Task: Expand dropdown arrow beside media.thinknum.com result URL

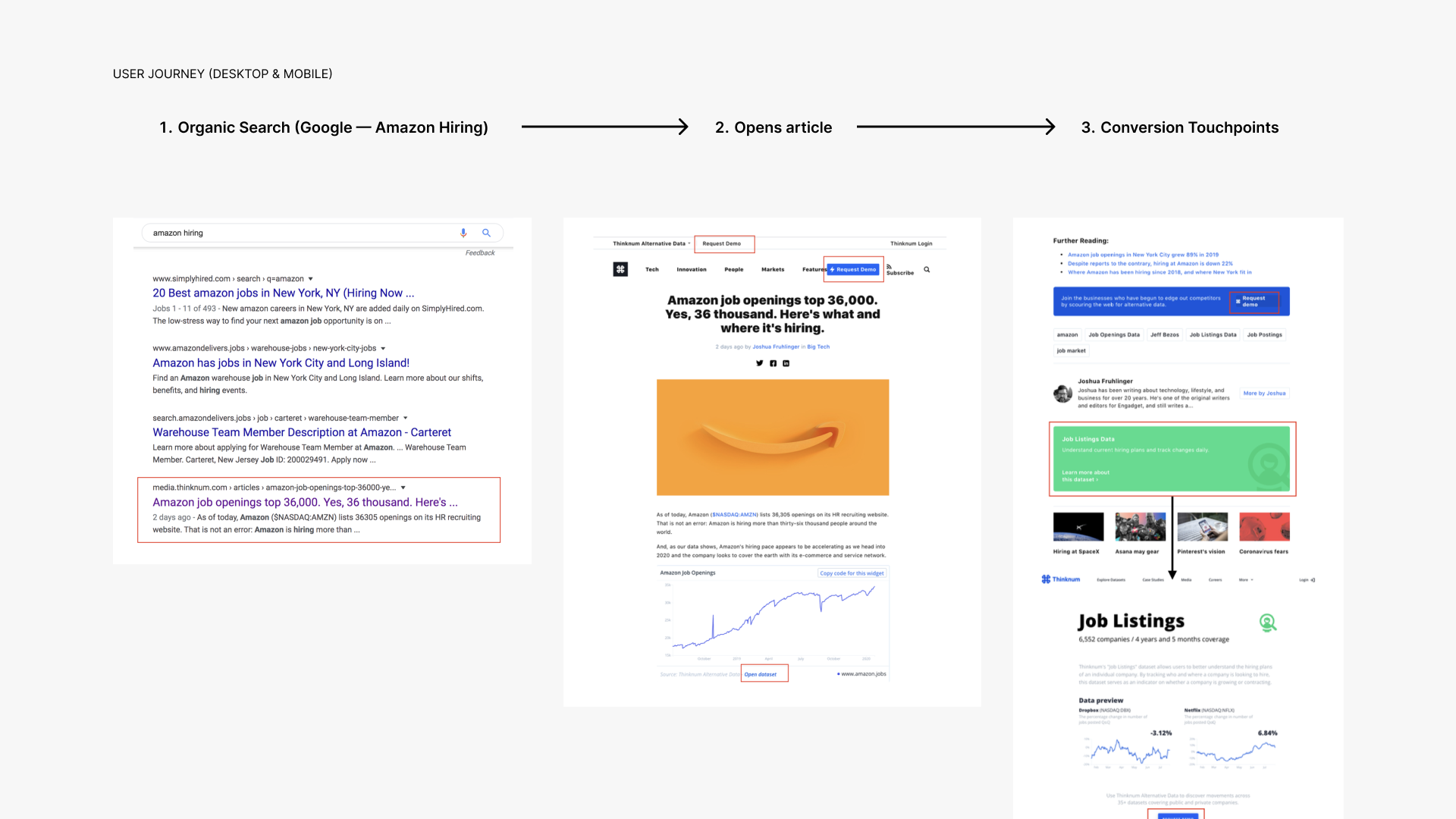Action: [x=403, y=488]
